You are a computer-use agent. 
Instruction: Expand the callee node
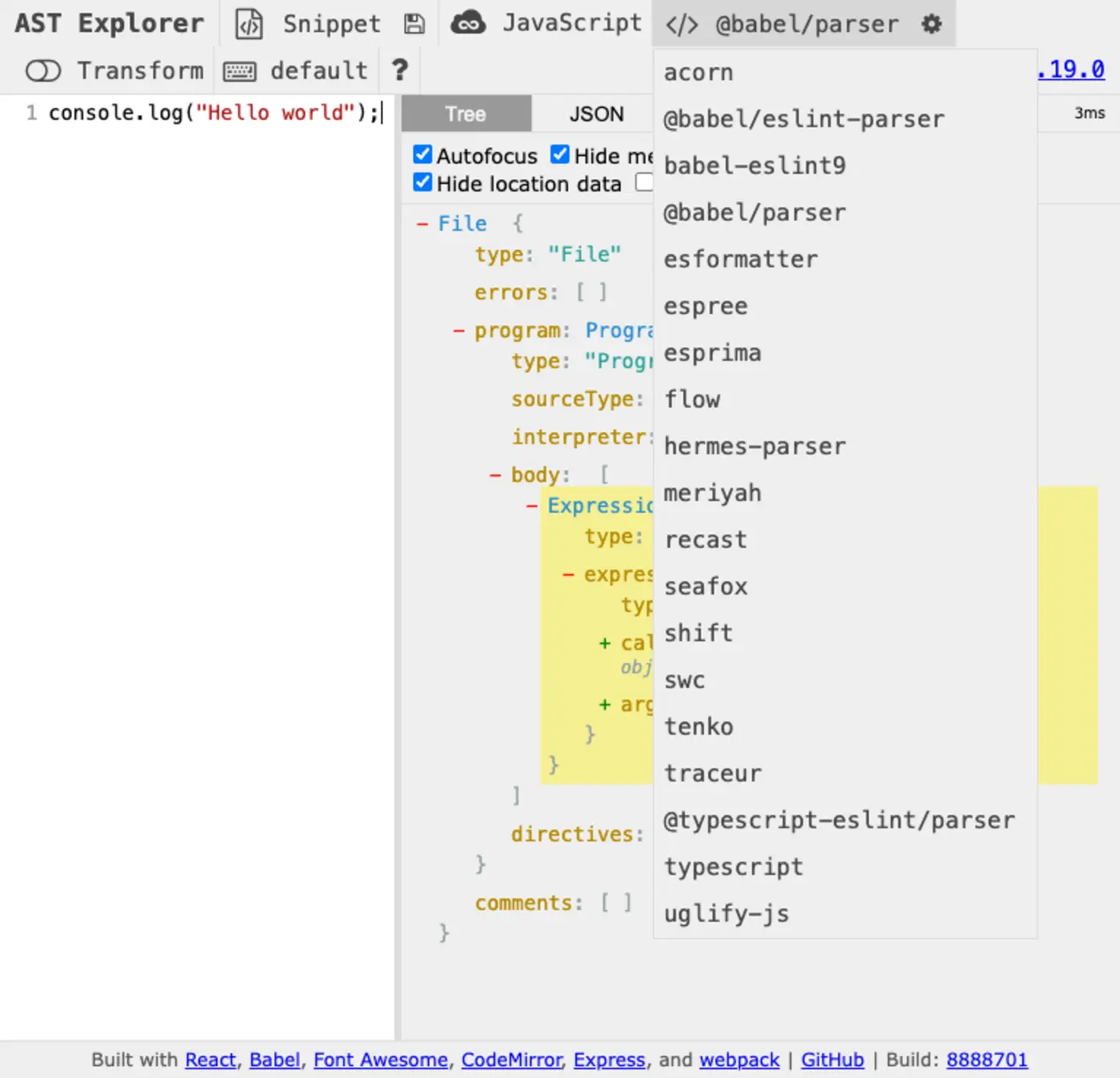coord(604,643)
